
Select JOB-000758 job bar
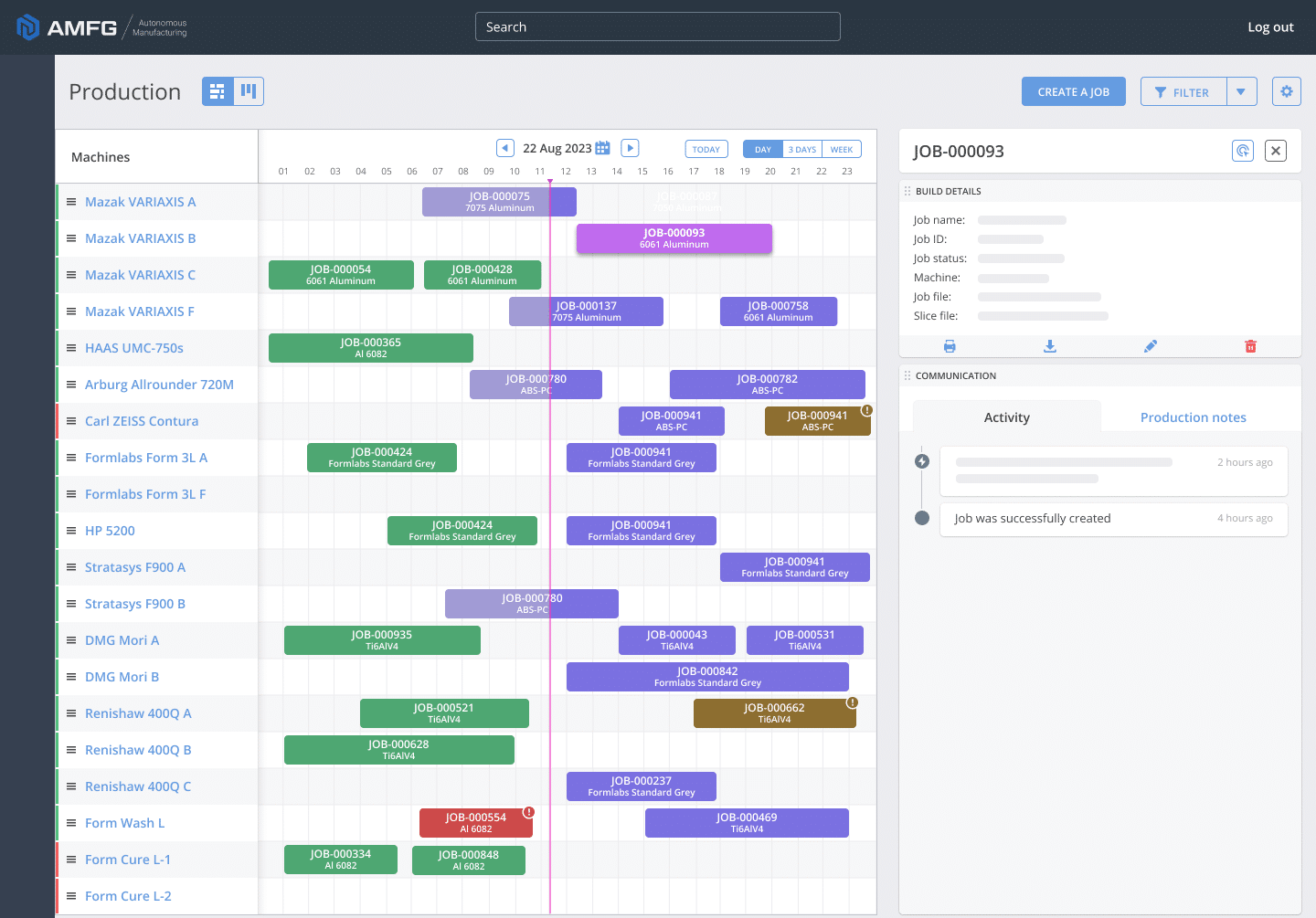click(779, 311)
